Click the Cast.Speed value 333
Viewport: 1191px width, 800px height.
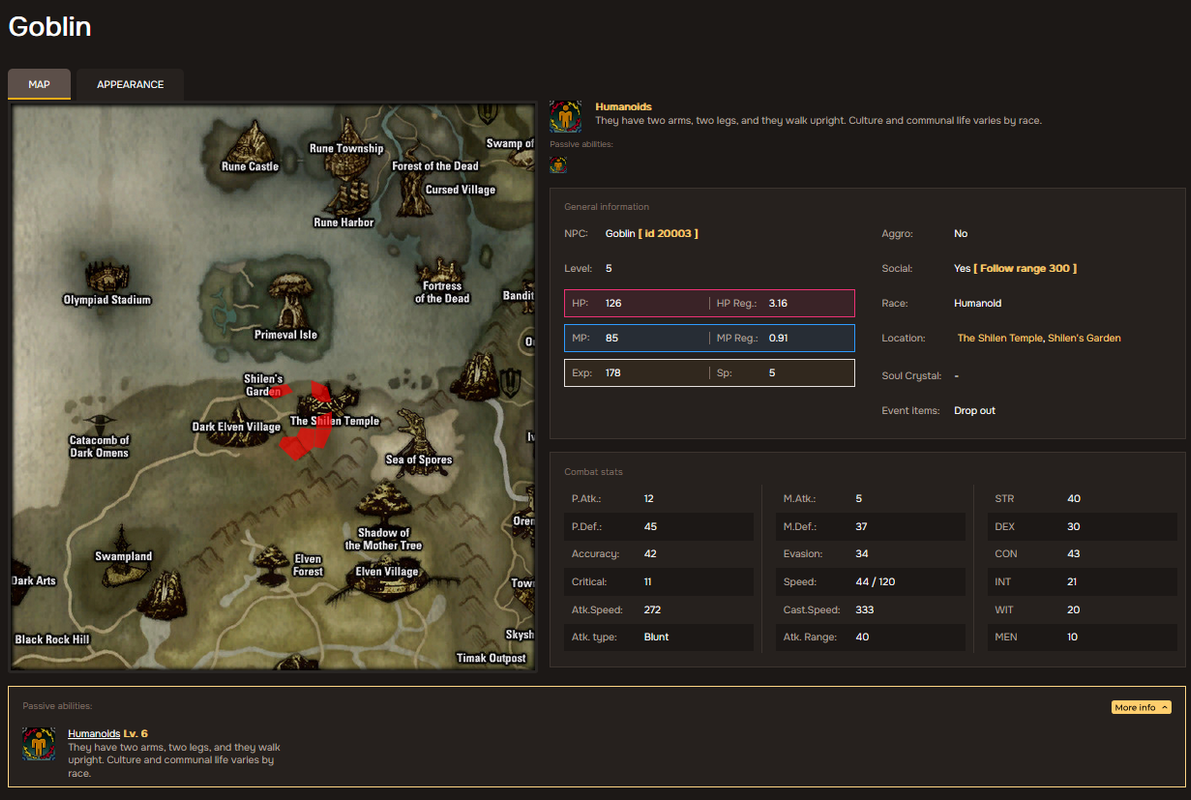pos(864,609)
